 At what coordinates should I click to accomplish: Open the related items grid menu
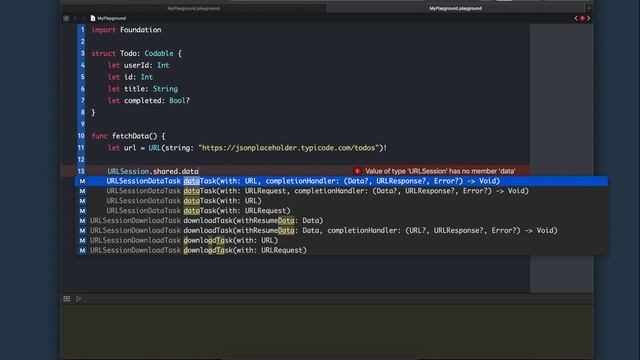[x=66, y=18]
